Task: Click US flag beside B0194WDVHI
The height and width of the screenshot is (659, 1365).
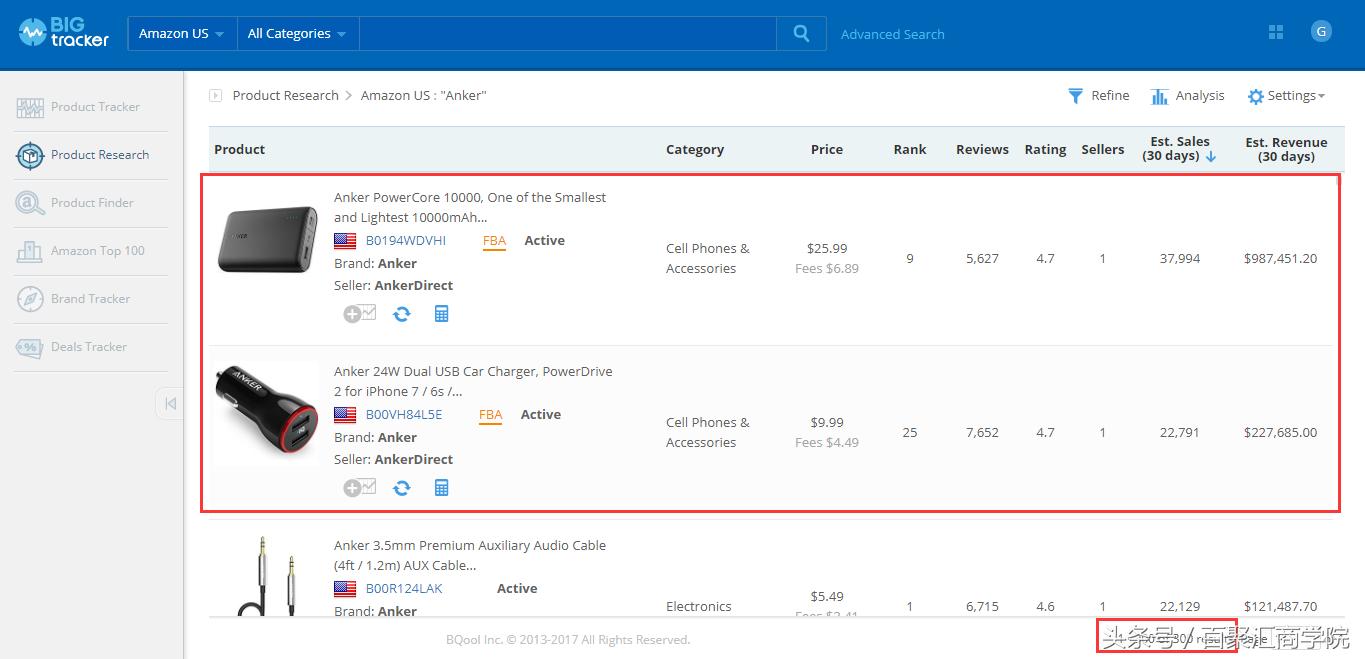Action: tap(345, 241)
